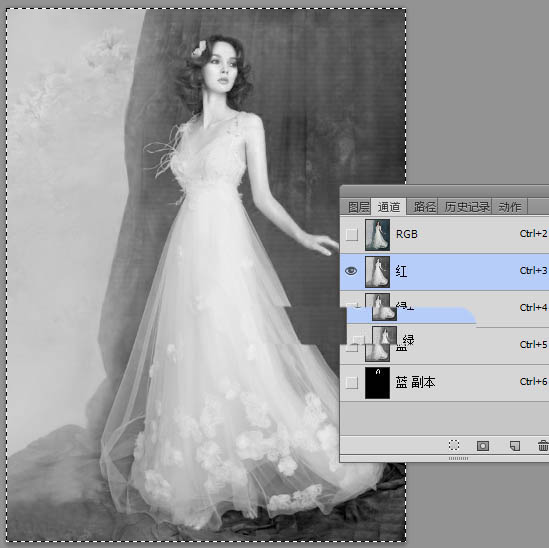Click the 红 channel thumbnail
Image resolution: width=549 pixels, height=548 pixels.
377,272
